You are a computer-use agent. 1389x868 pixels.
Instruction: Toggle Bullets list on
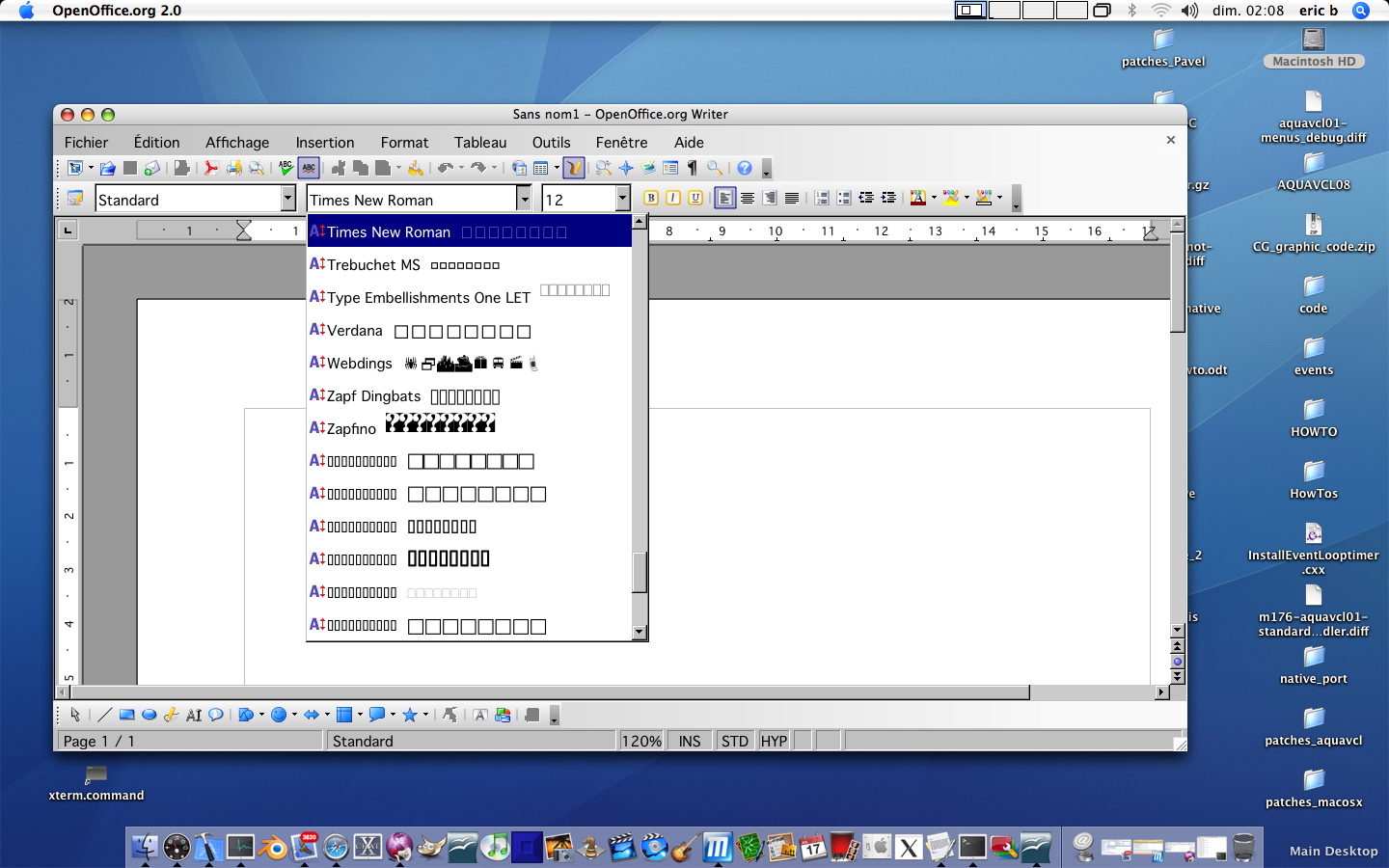pyautogui.click(x=844, y=198)
